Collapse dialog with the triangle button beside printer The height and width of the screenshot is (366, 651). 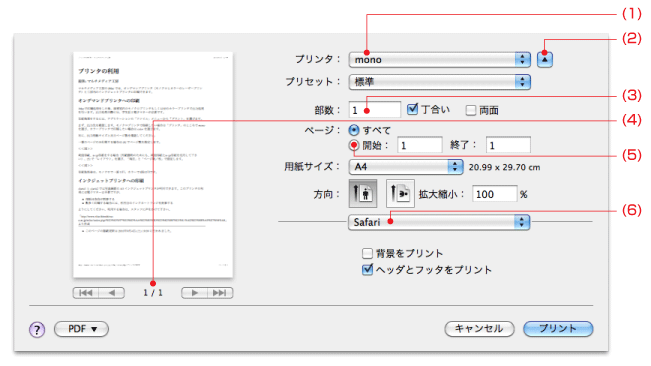pos(544,59)
